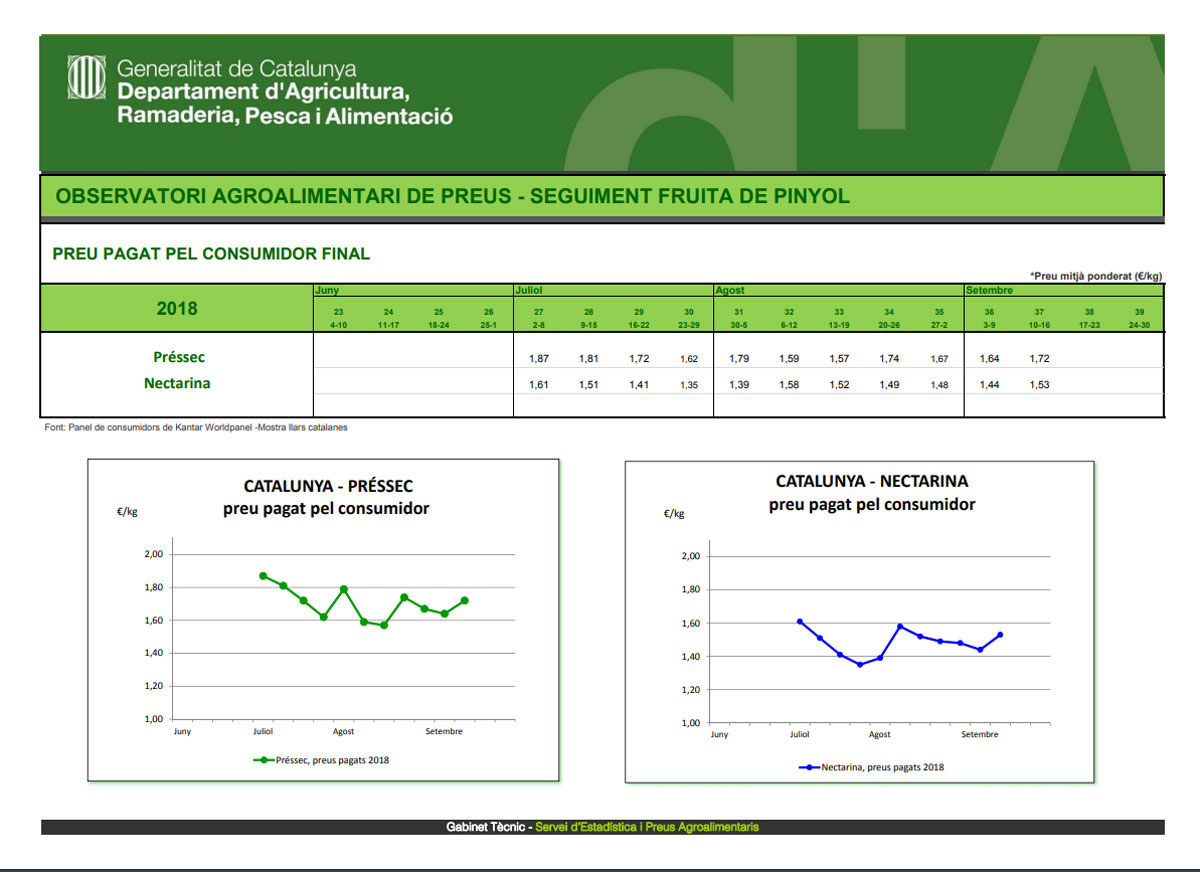Click the Departament d'Agricultura header text

click(x=264, y=92)
